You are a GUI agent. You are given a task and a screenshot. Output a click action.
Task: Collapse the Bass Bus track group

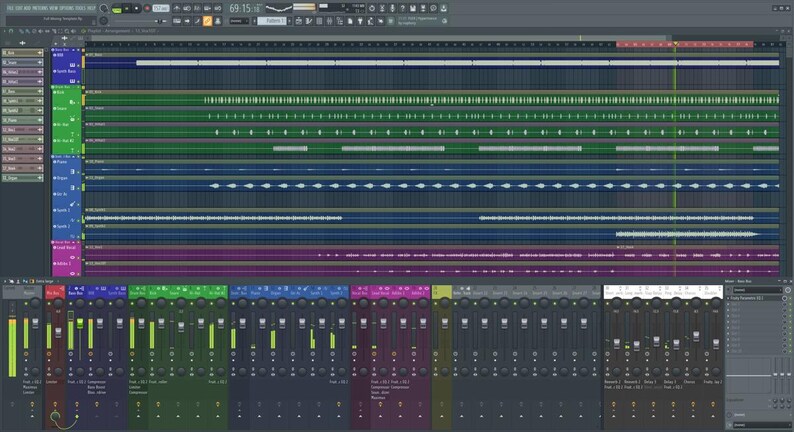[x=73, y=50]
